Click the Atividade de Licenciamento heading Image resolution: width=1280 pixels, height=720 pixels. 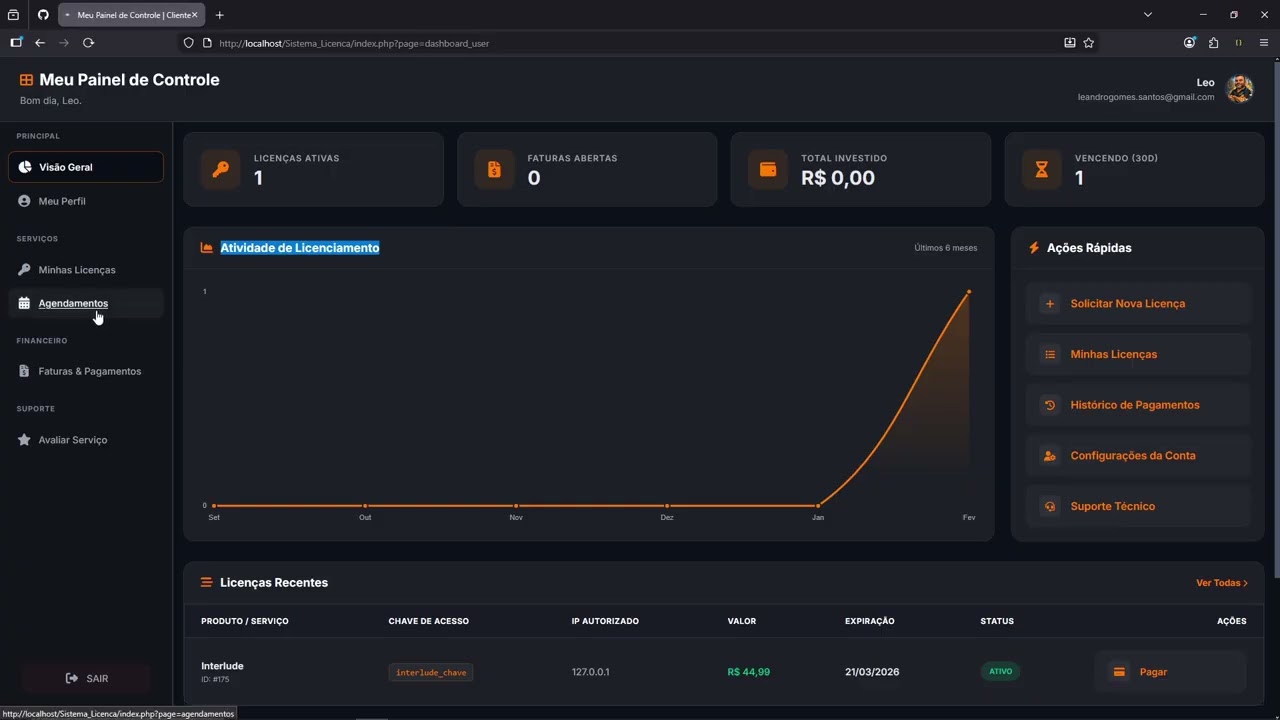click(x=300, y=248)
